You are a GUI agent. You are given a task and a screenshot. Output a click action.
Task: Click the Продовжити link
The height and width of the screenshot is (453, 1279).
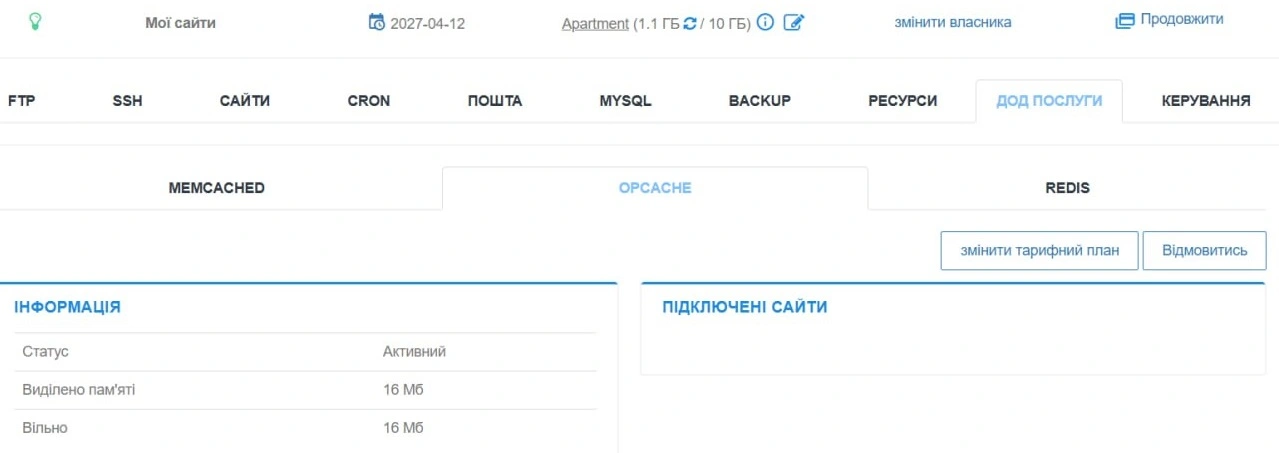click(x=1181, y=19)
